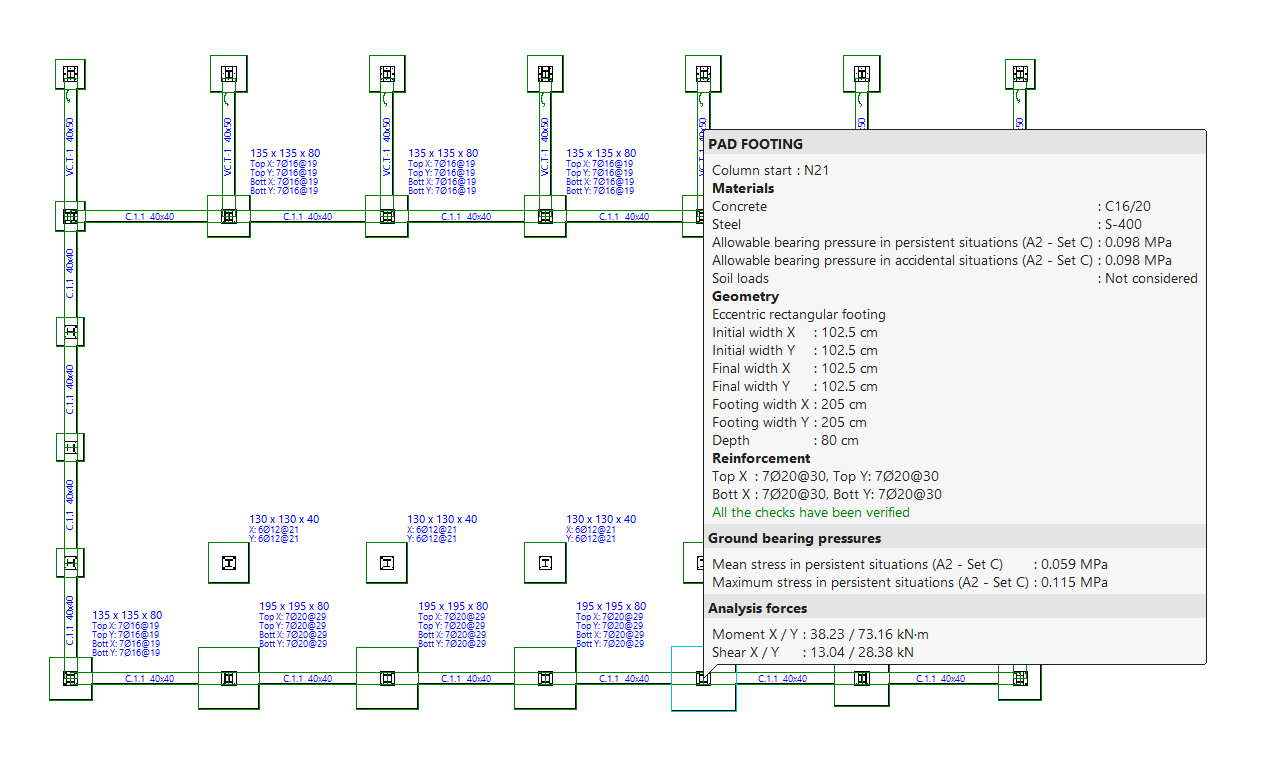
Task: Click the Ground bearing pressures section header
Action: [794, 538]
